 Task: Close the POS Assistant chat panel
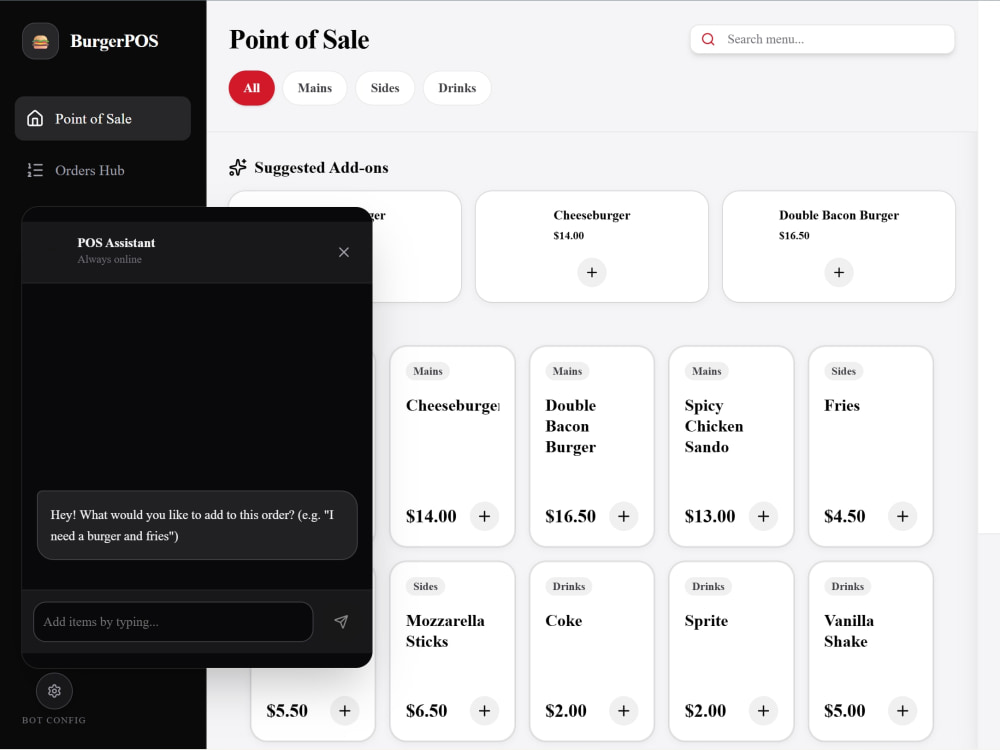click(x=344, y=253)
